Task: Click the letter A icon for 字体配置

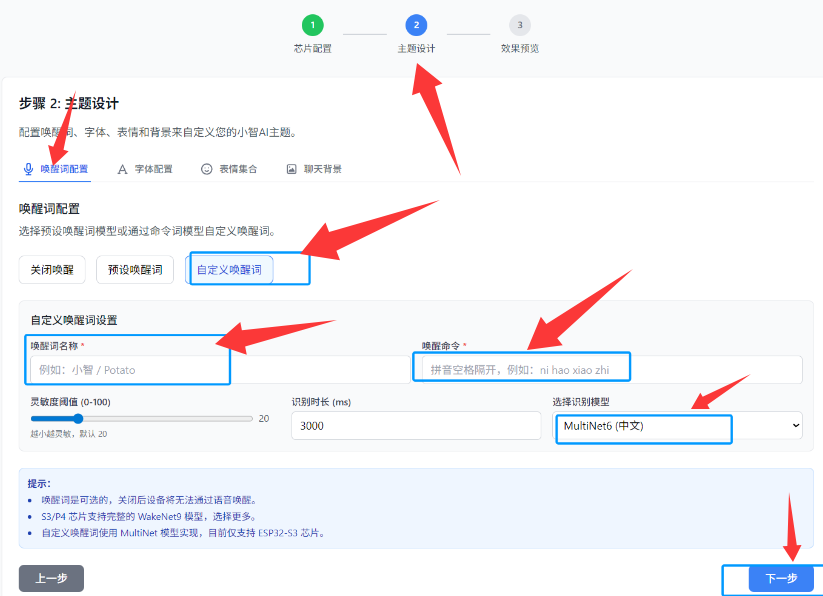Action: [x=123, y=169]
